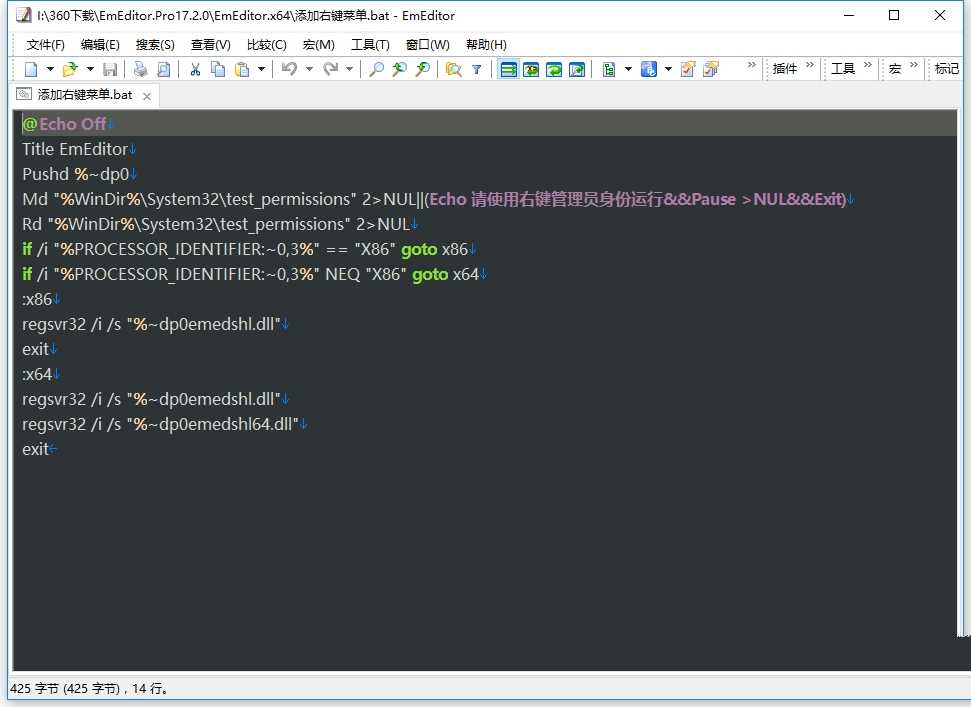Click the 'Title EmEditor' line in editor

[x=75, y=149]
